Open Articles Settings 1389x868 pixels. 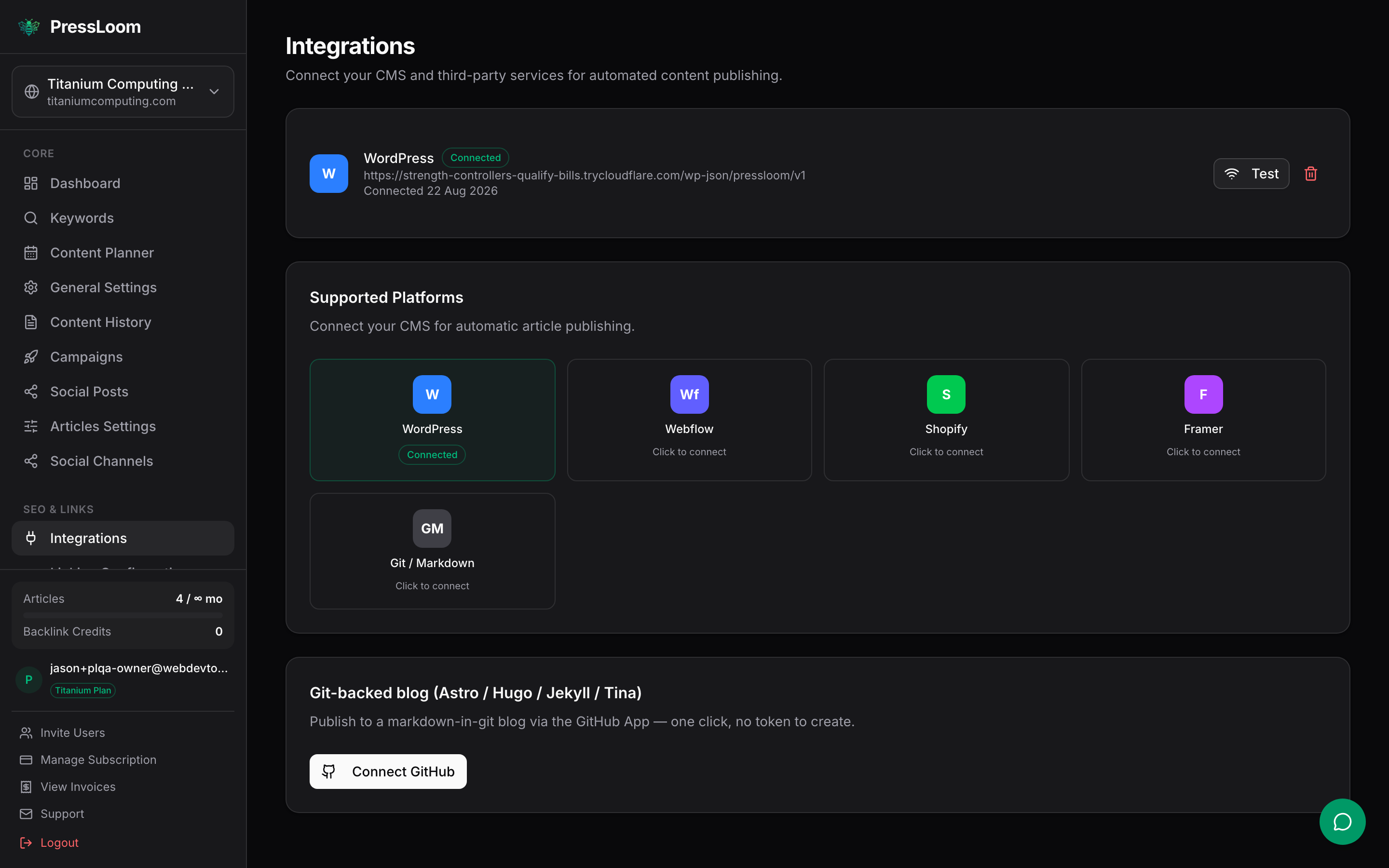[x=123, y=427]
